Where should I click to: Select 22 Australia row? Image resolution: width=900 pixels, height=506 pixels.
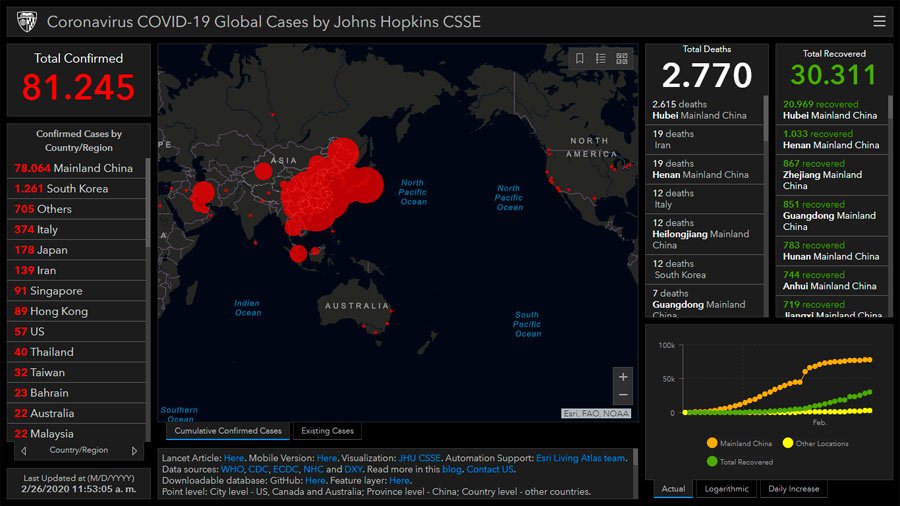coord(76,414)
